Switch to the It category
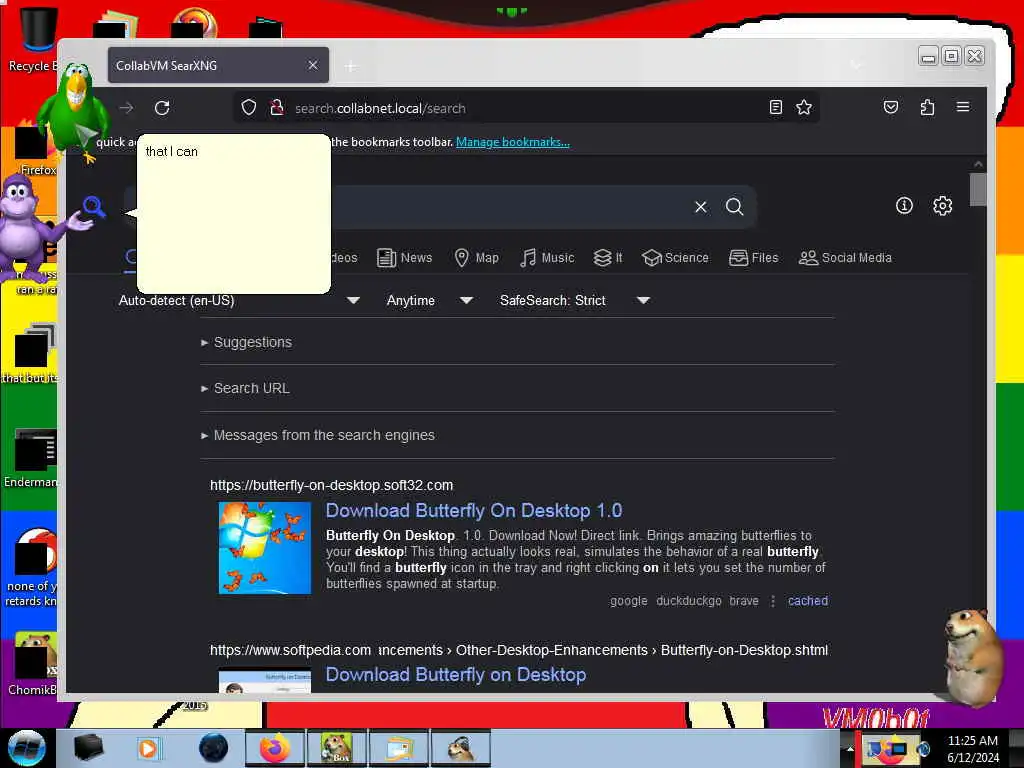 (x=608, y=258)
